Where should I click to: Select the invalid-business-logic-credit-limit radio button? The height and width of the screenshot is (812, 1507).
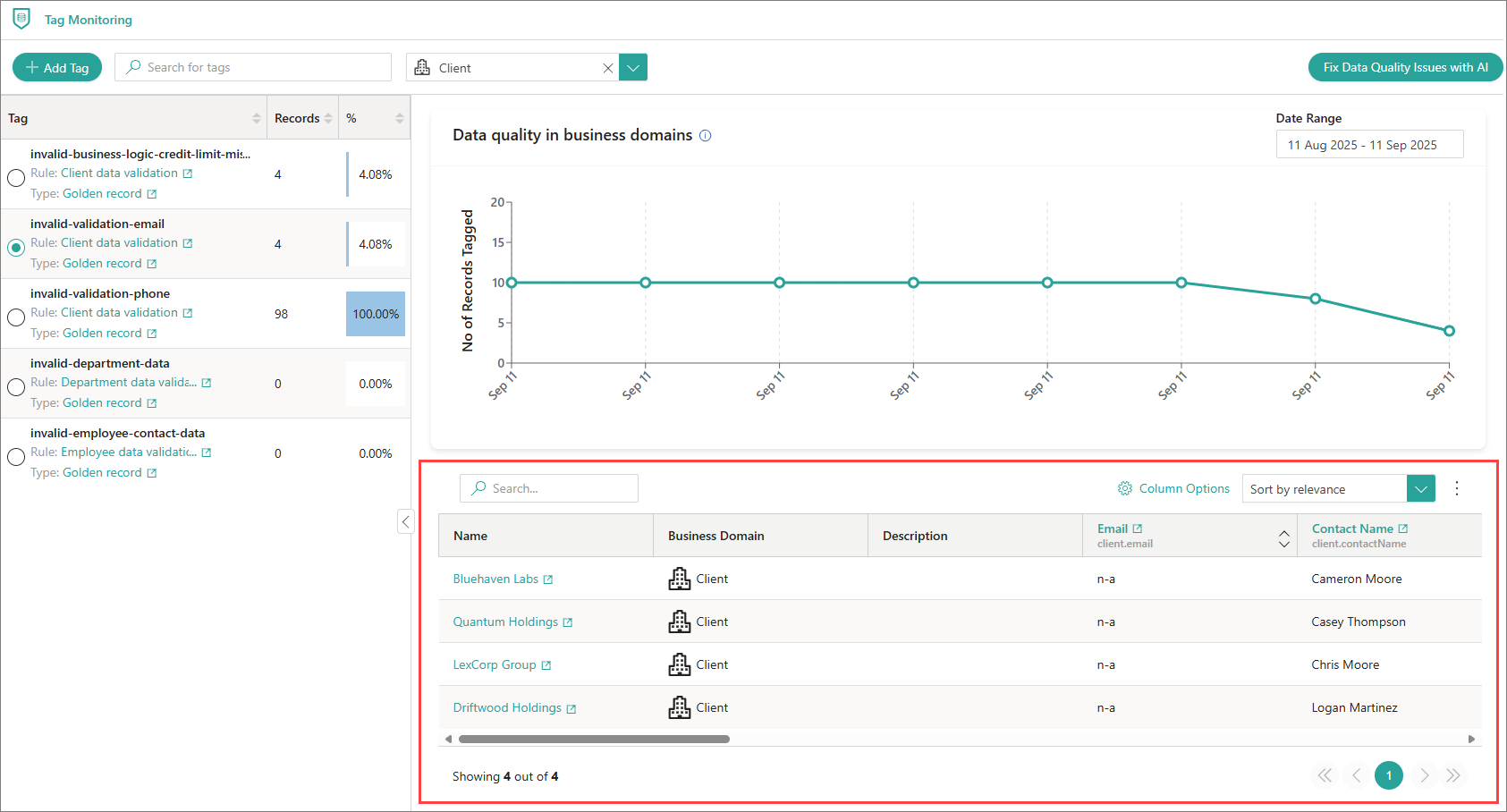16,178
